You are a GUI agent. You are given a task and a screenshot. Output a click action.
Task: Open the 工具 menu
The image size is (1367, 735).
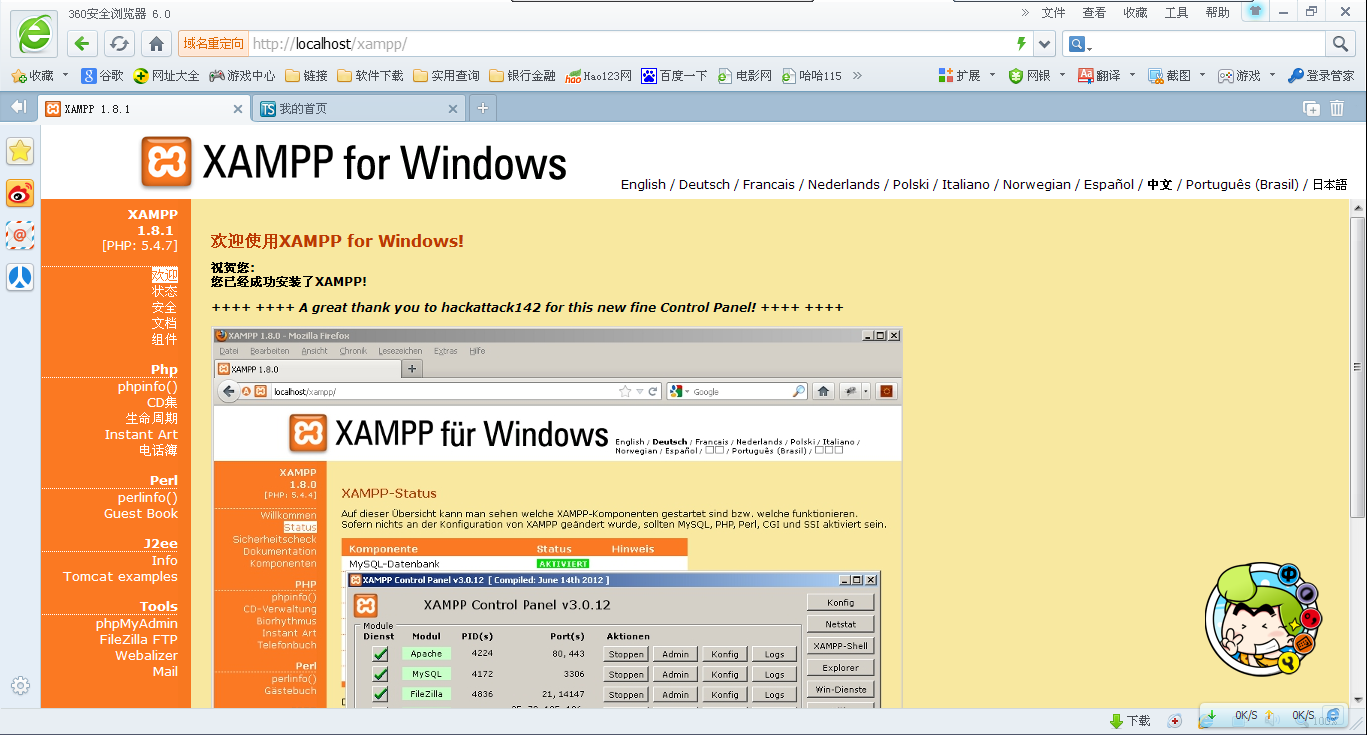click(1177, 12)
